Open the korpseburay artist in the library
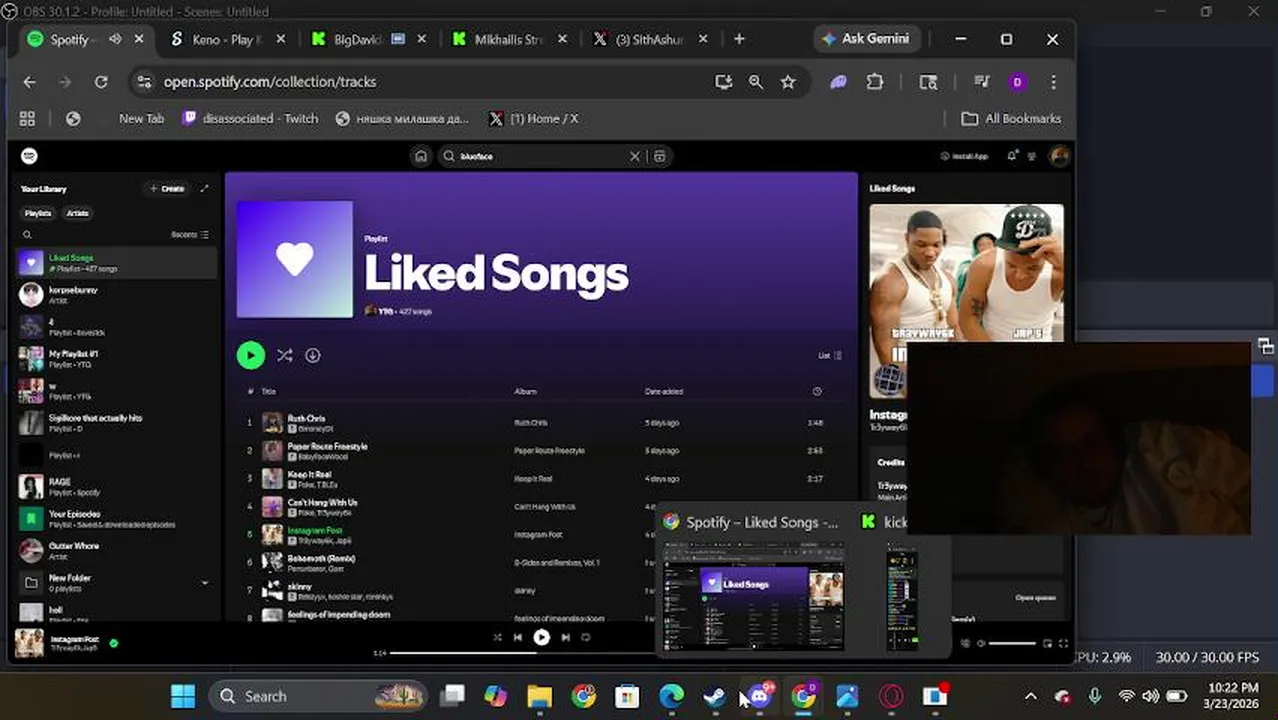The width and height of the screenshot is (1278, 720). (117, 295)
